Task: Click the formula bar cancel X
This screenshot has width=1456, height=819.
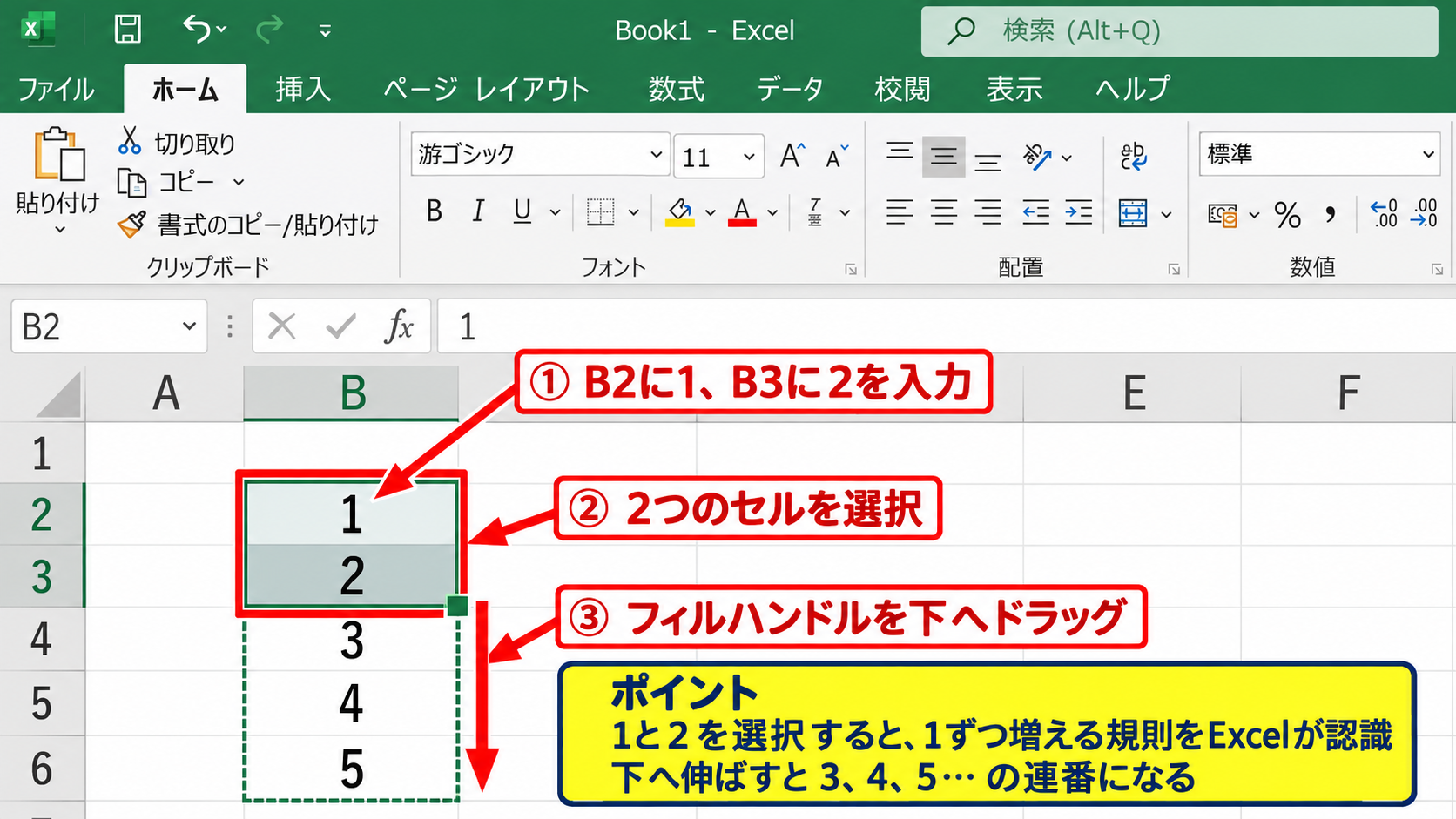Action: pyautogui.click(x=281, y=326)
